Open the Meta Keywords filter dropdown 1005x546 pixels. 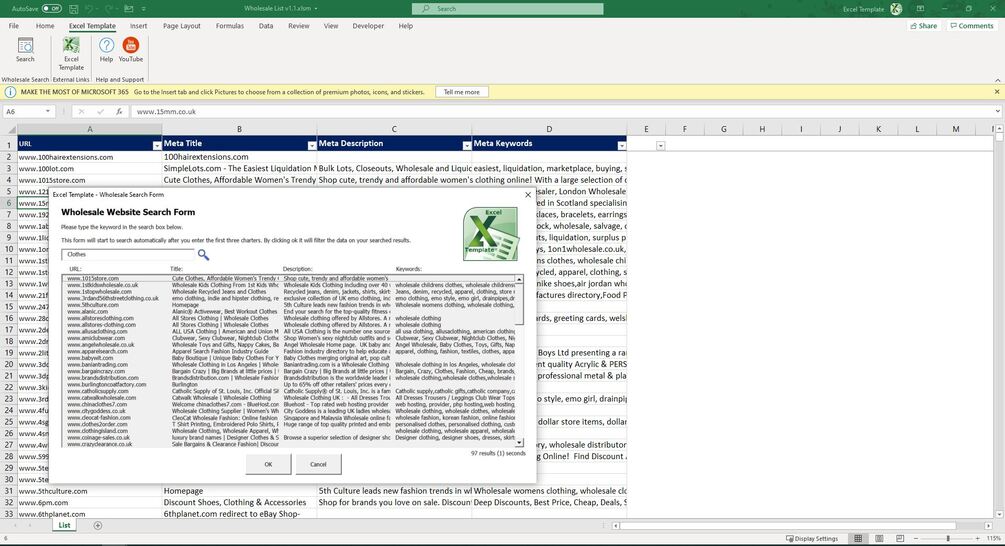click(x=621, y=145)
